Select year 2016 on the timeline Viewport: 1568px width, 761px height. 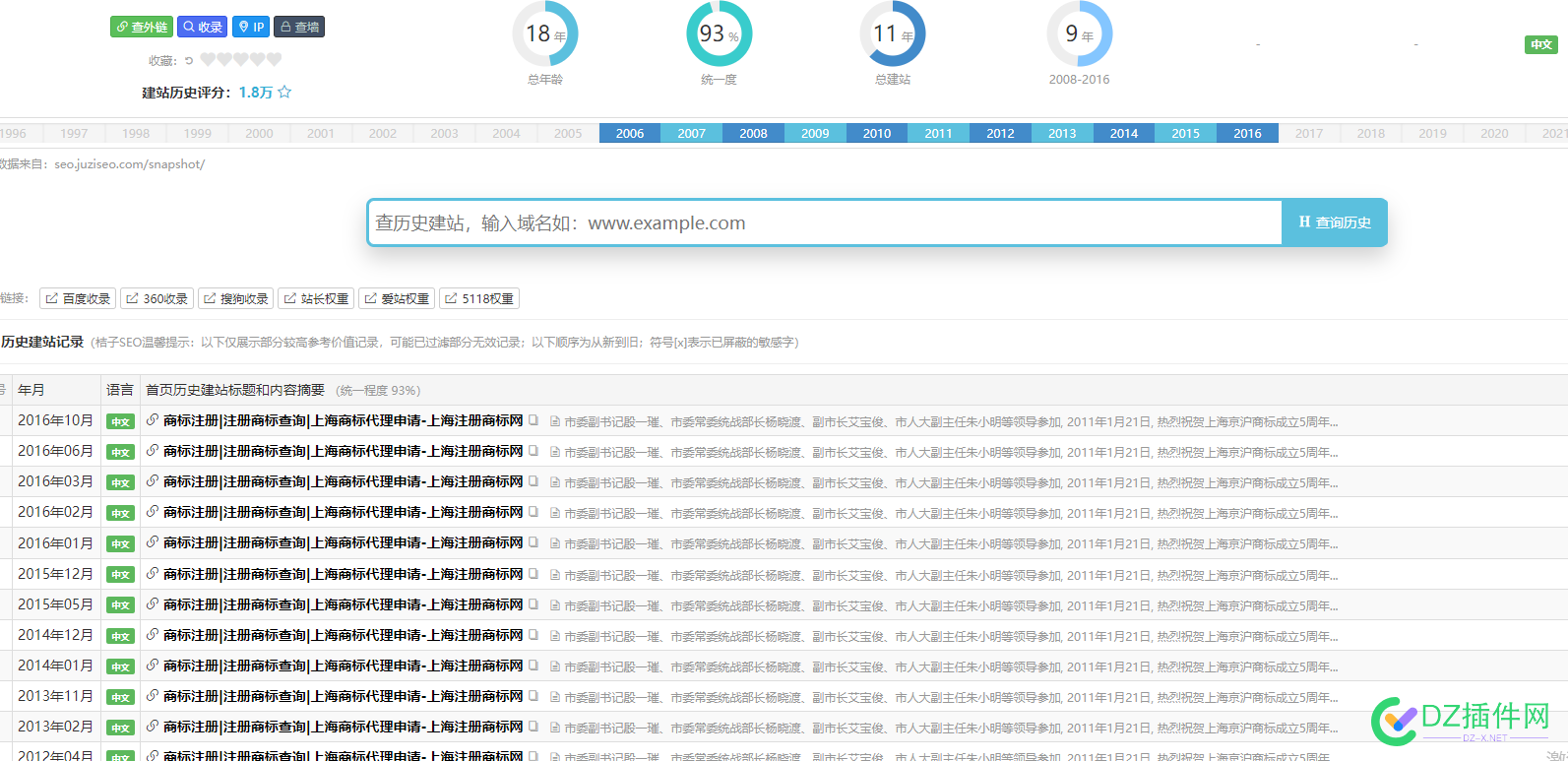coord(1247,133)
